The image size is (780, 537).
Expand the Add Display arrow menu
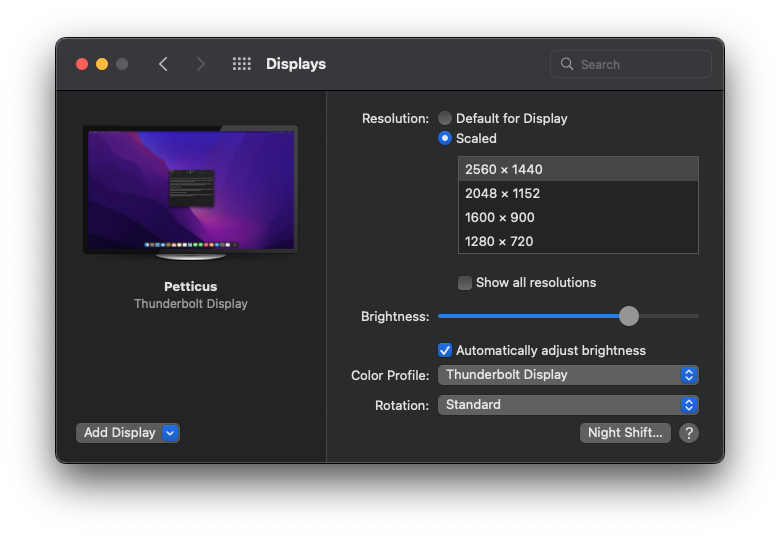pyautogui.click(x=170, y=433)
